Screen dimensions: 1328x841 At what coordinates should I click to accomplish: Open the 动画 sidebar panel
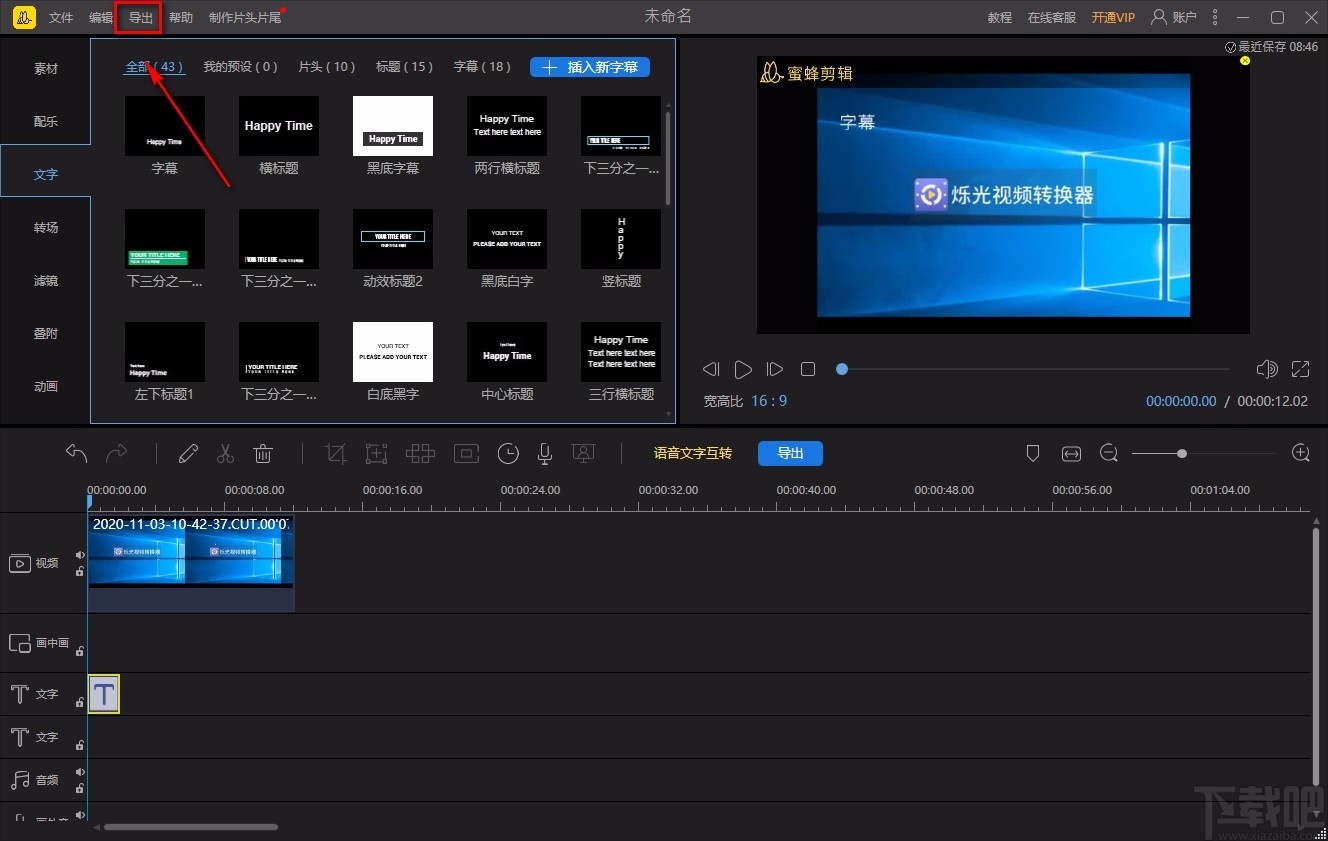[46, 387]
